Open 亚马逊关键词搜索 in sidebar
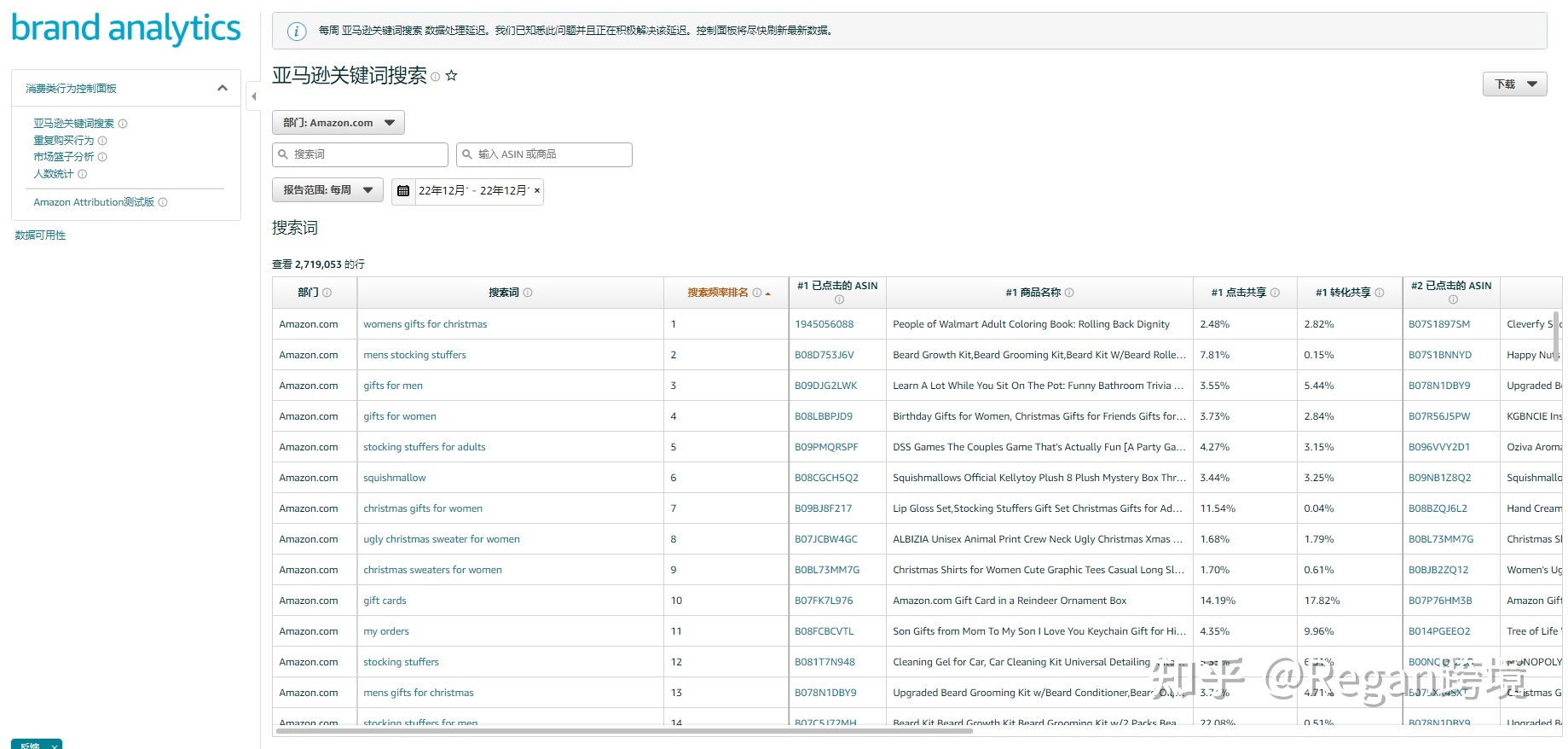 click(73, 124)
